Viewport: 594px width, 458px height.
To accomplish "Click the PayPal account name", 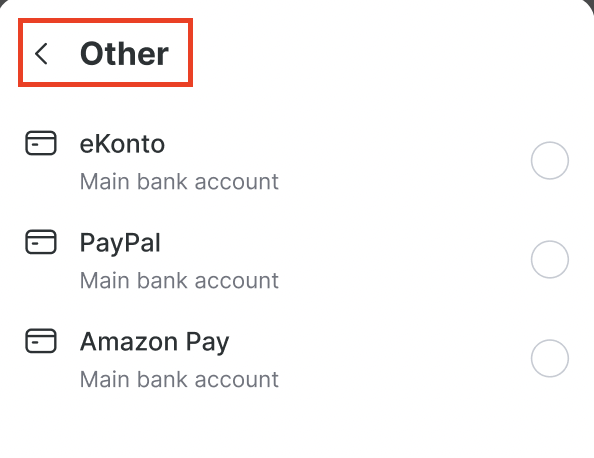I will coord(120,243).
